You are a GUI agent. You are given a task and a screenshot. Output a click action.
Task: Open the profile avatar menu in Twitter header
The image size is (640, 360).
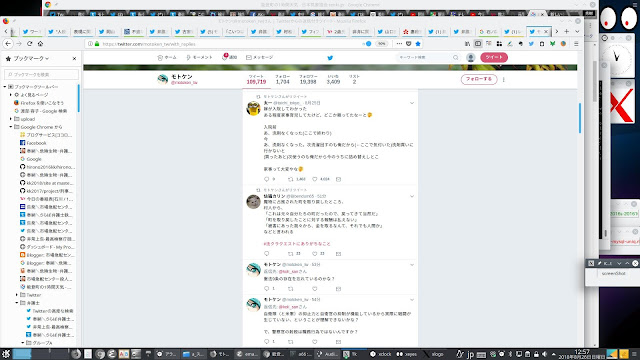471,58
